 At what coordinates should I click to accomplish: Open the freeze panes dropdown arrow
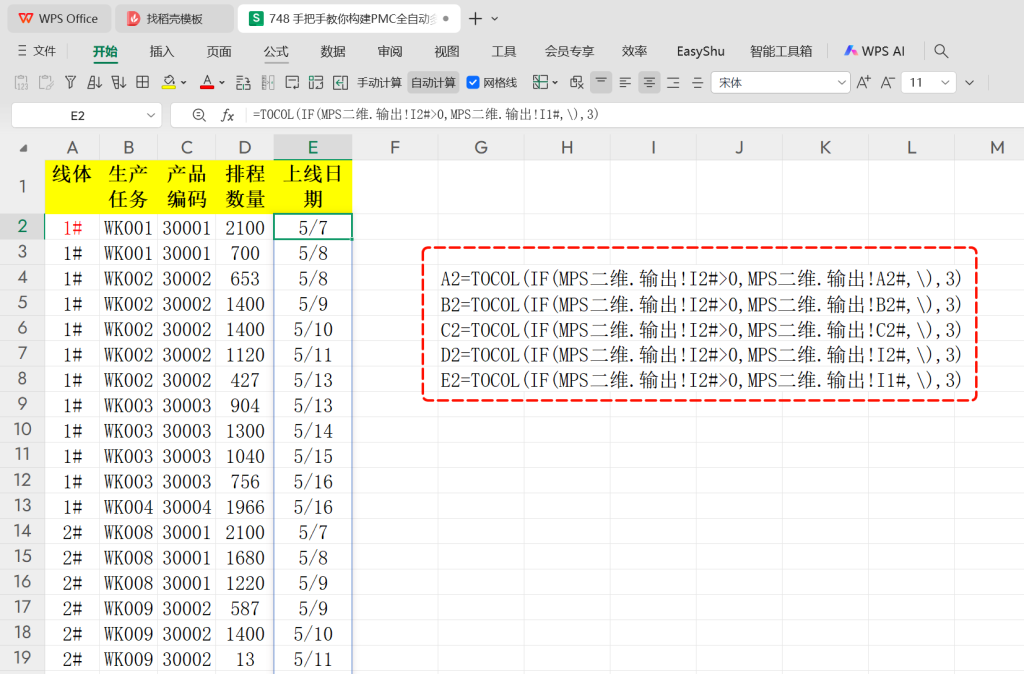[555, 83]
